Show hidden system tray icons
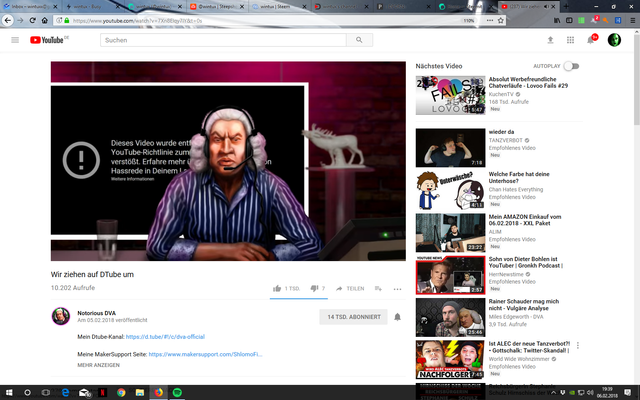640x400 pixels. (553, 393)
